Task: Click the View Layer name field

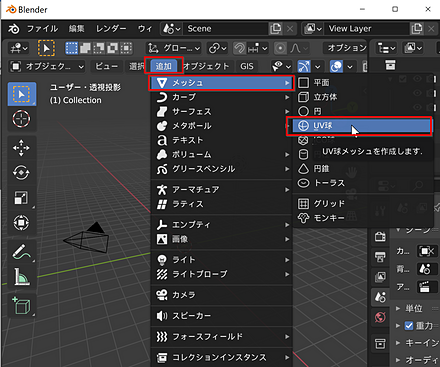Action: click(368, 29)
